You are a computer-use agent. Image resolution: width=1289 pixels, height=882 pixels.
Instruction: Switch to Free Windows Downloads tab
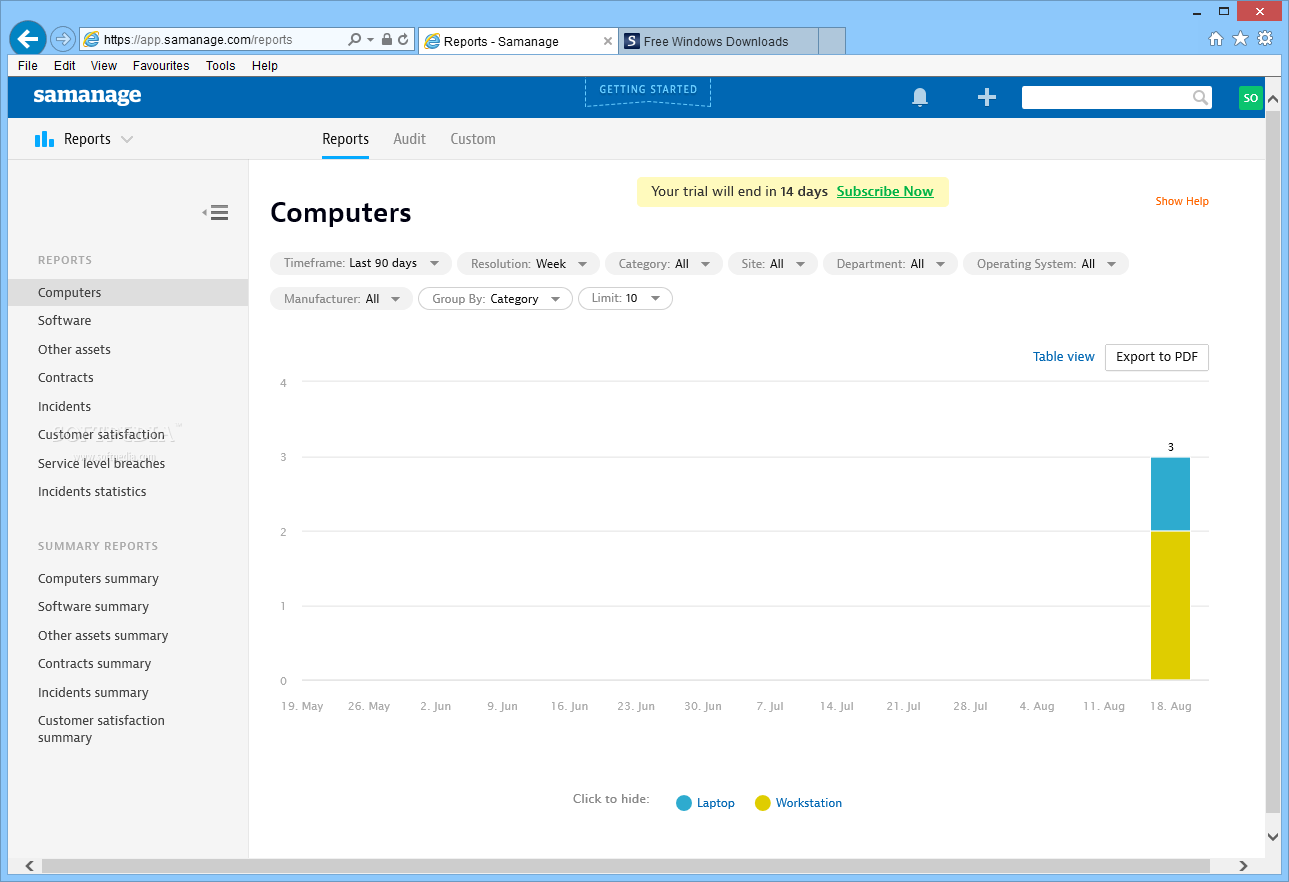click(x=718, y=41)
